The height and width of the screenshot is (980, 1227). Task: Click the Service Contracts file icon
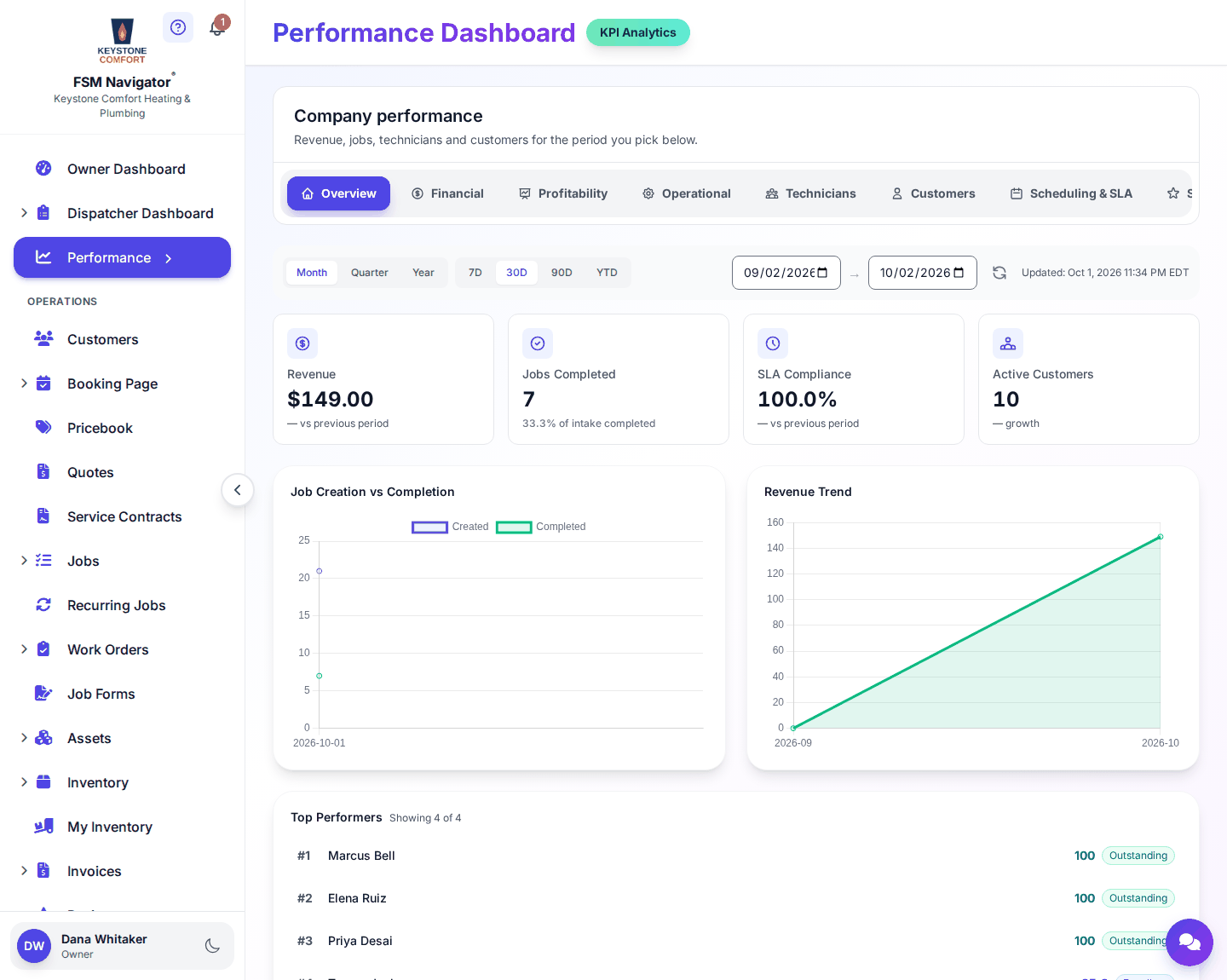click(x=43, y=516)
